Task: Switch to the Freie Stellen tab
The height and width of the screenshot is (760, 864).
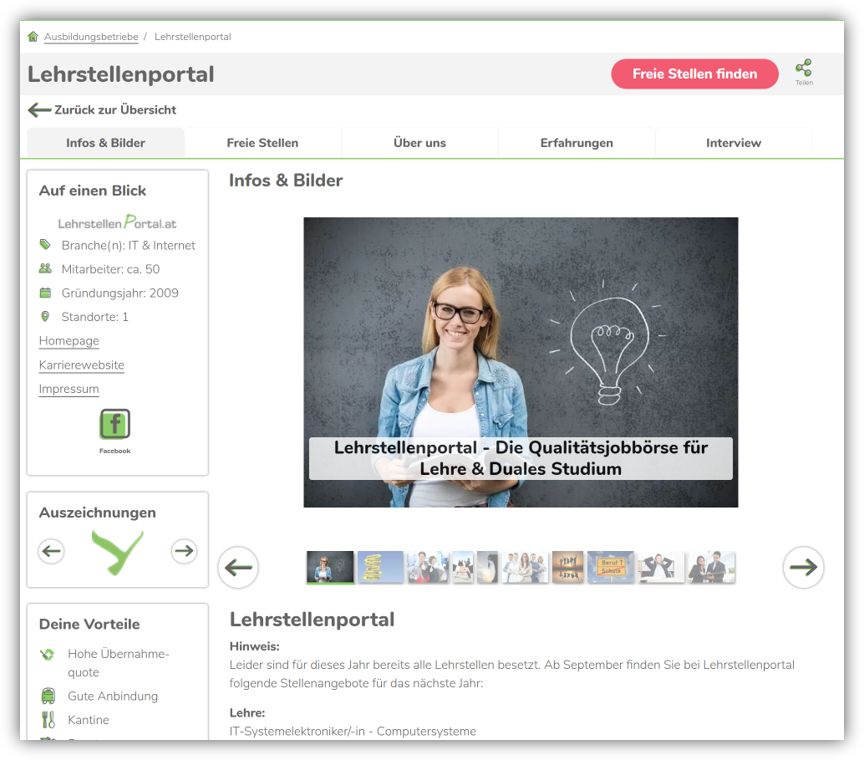Action: pos(262,143)
